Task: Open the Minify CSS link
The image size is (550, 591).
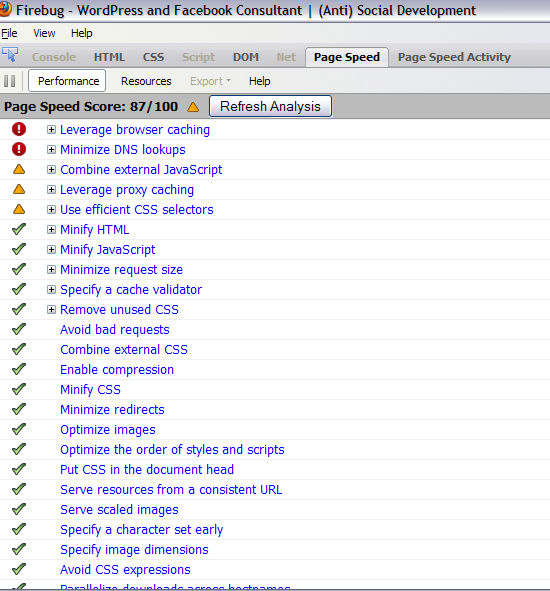Action: (x=90, y=390)
